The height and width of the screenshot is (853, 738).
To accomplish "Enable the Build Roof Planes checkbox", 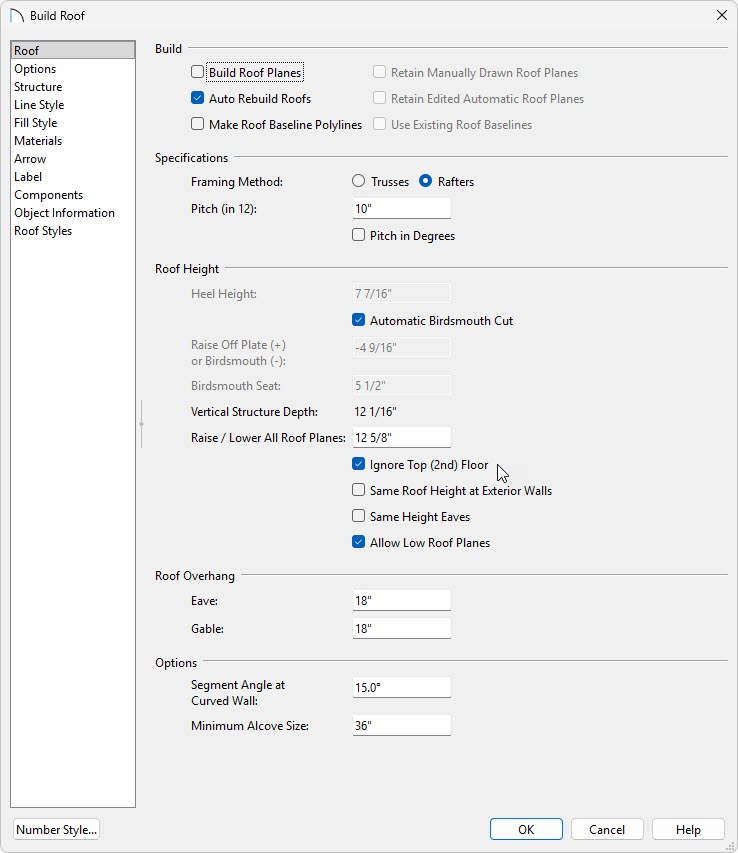I will [x=198, y=73].
